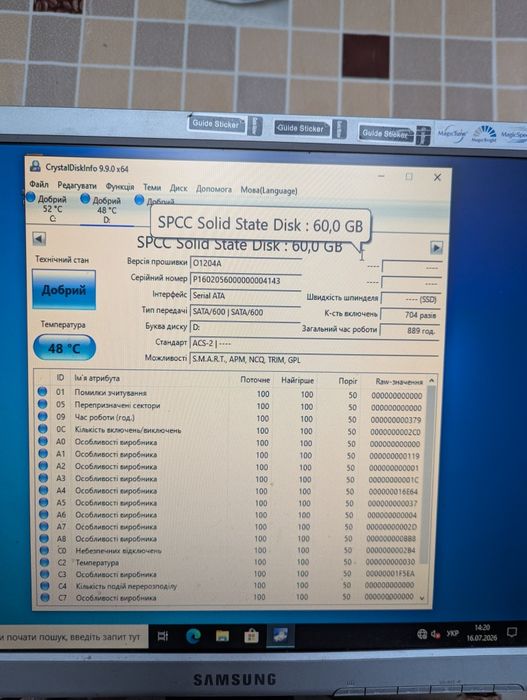Click the raw value 0000001F5EA

point(390,573)
